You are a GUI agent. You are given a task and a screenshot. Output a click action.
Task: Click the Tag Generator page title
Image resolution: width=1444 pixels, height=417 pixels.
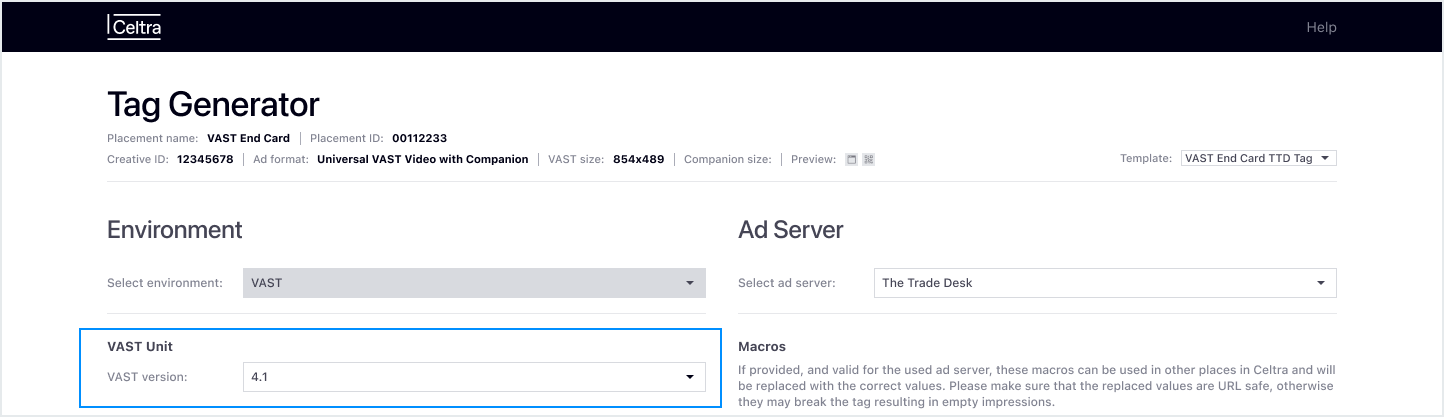pyautogui.click(x=213, y=104)
